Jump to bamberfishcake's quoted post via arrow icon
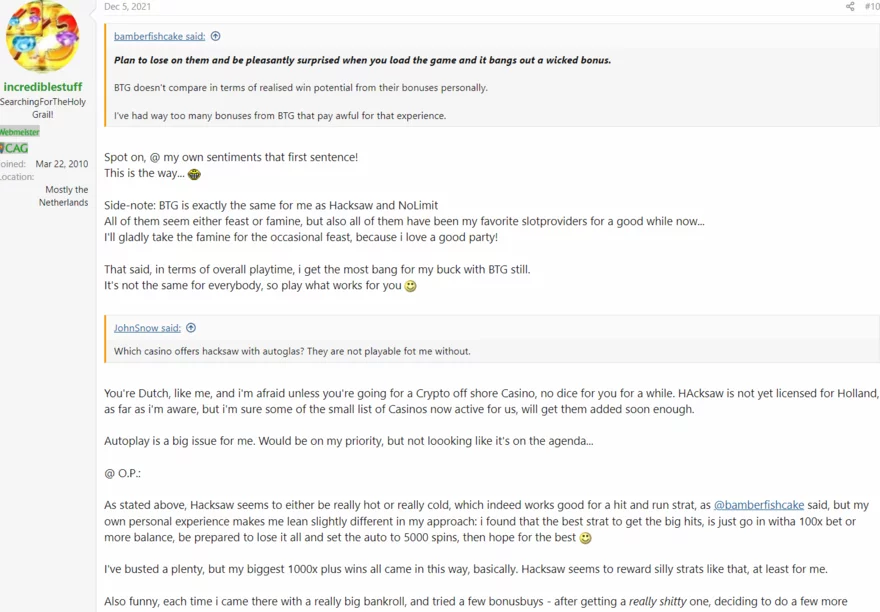The width and height of the screenshot is (880, 612). [x=215, y=36]
